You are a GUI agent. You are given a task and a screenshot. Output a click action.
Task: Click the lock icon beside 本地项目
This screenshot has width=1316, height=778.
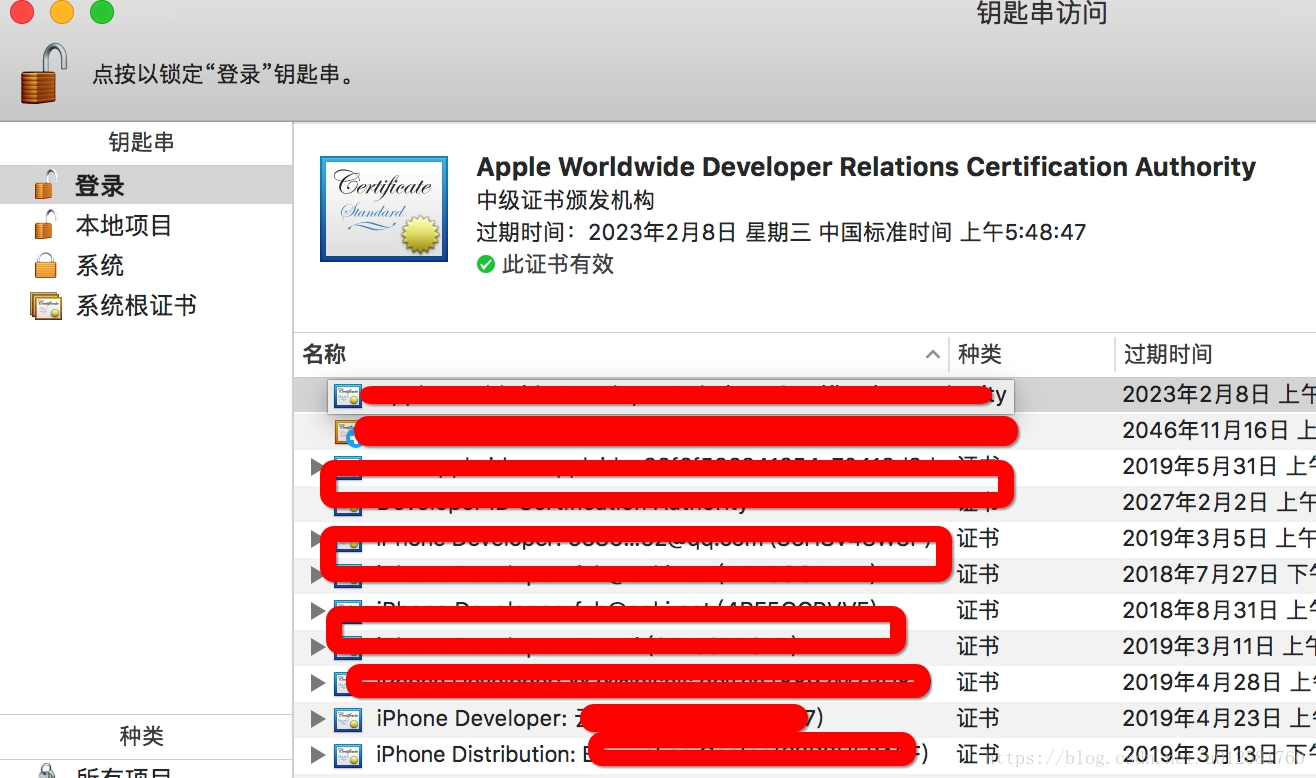(x=45, y=225)
